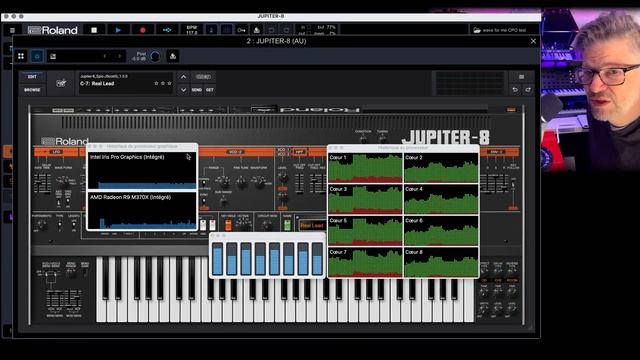640x360 pixels.
Task: Click the orange VCO-2 section header
Action: (x=236, y=152)
